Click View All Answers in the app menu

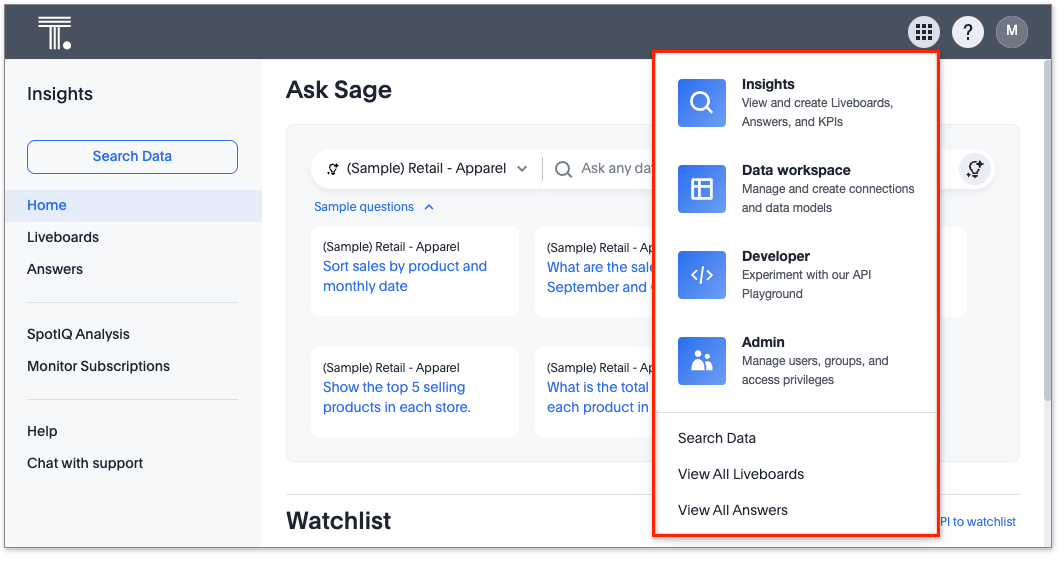pyautogui.click(x=733, y=510)
